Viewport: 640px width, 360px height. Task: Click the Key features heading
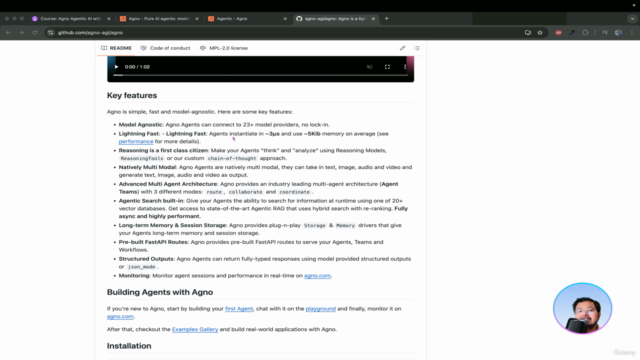point(132,96)
